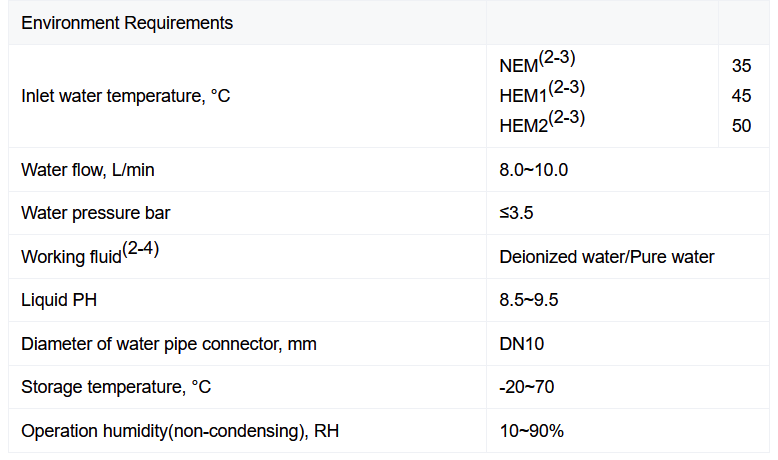
Task: Click the ≤3.5 pressure value
Action: [516, 213]
